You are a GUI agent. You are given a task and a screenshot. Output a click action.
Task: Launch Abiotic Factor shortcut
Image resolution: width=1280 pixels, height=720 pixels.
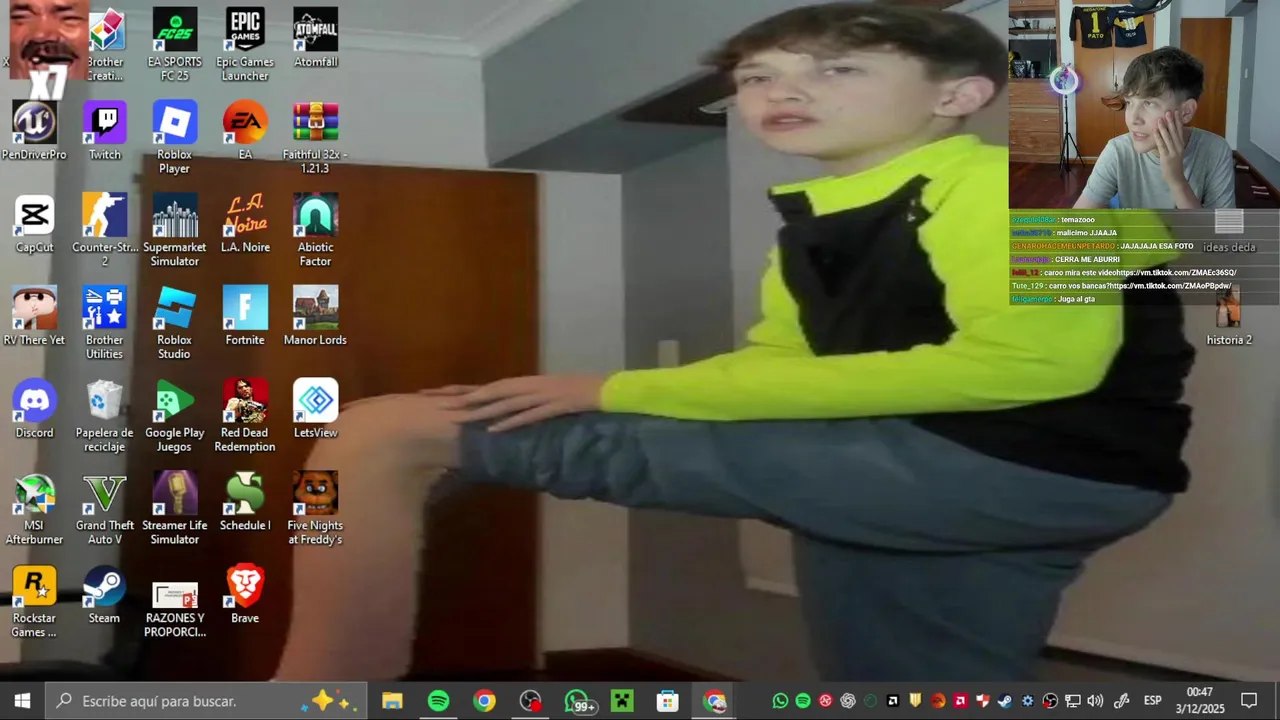pyautogui.click(x=315, y=231)
